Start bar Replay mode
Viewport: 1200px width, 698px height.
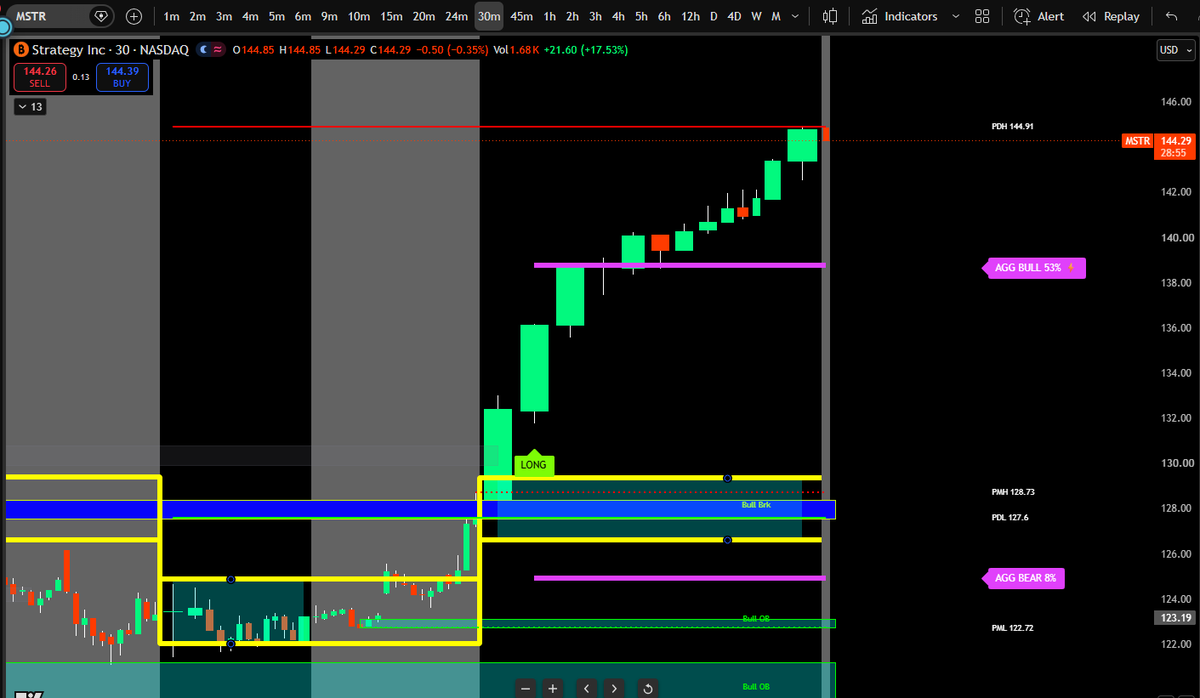[x=1111, y=17]
